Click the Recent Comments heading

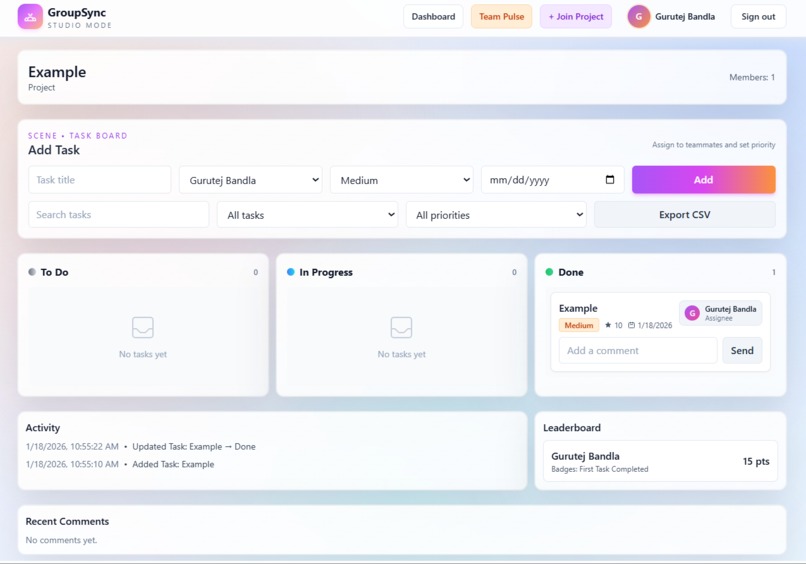(67, 521)
